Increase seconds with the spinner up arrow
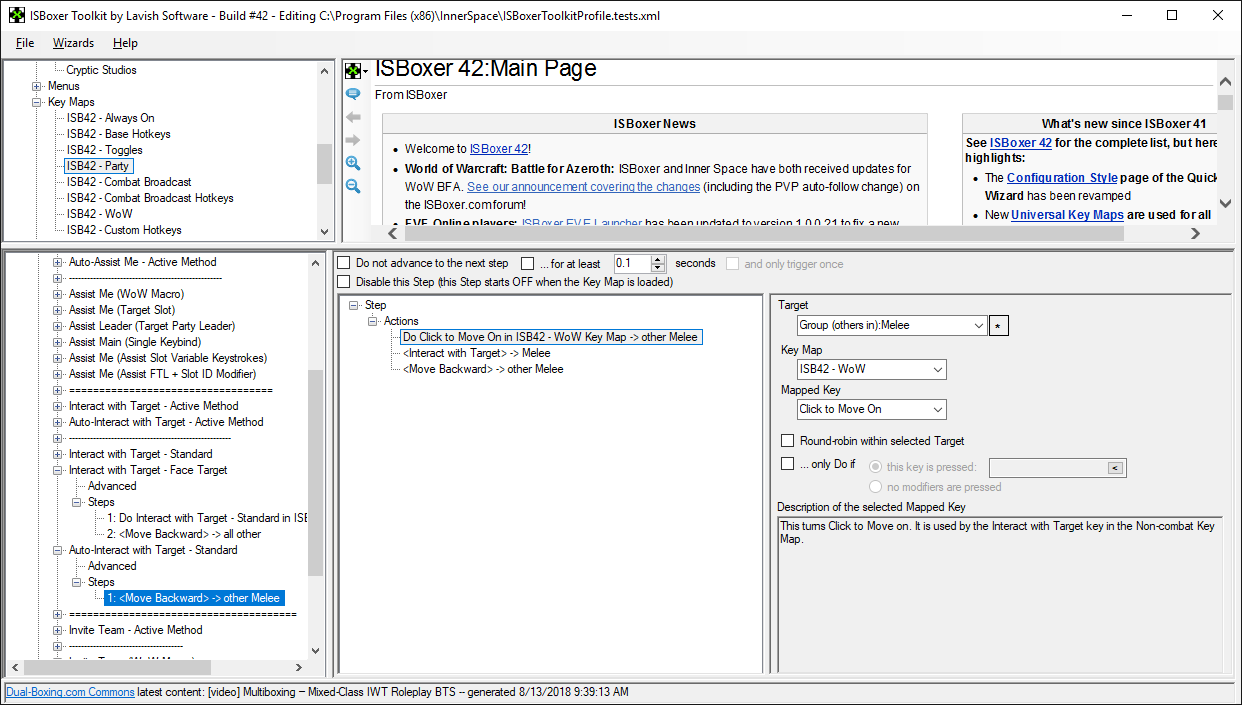The width and height of the screenshot is (1242, 705). click(657, 259)
